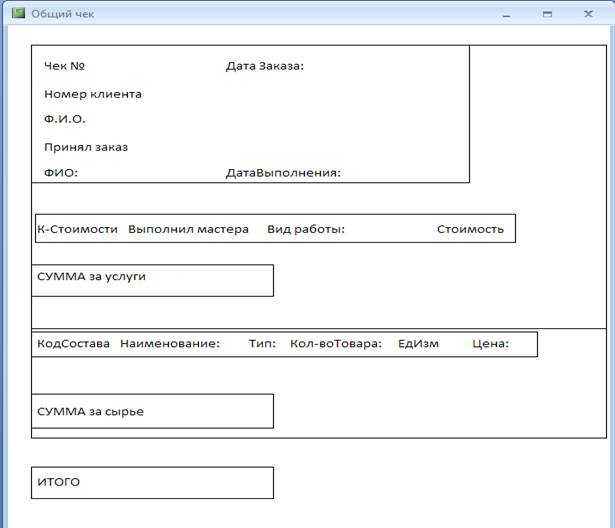Click the Вид работы: column header

(306, 229)
